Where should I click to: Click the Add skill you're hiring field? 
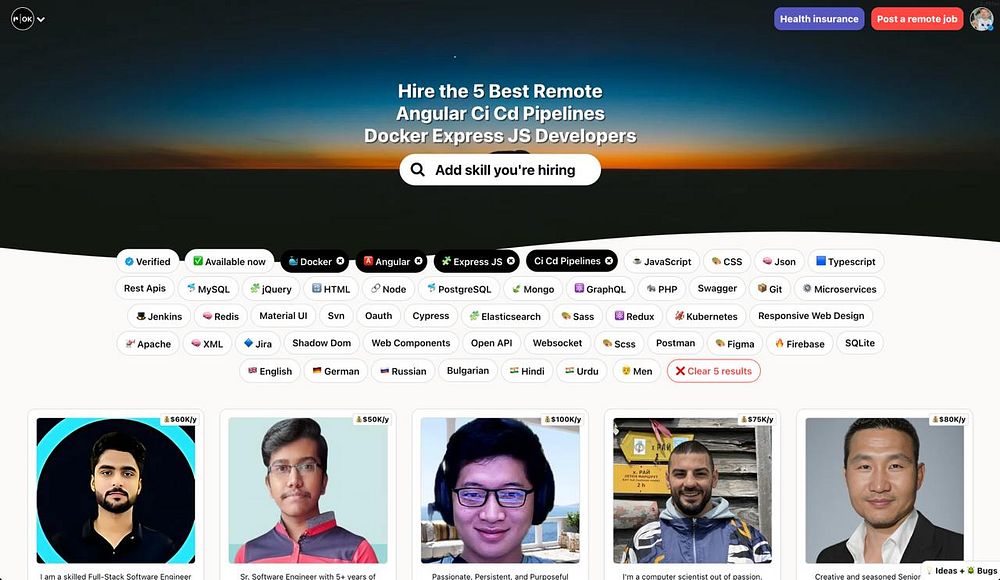500,170
